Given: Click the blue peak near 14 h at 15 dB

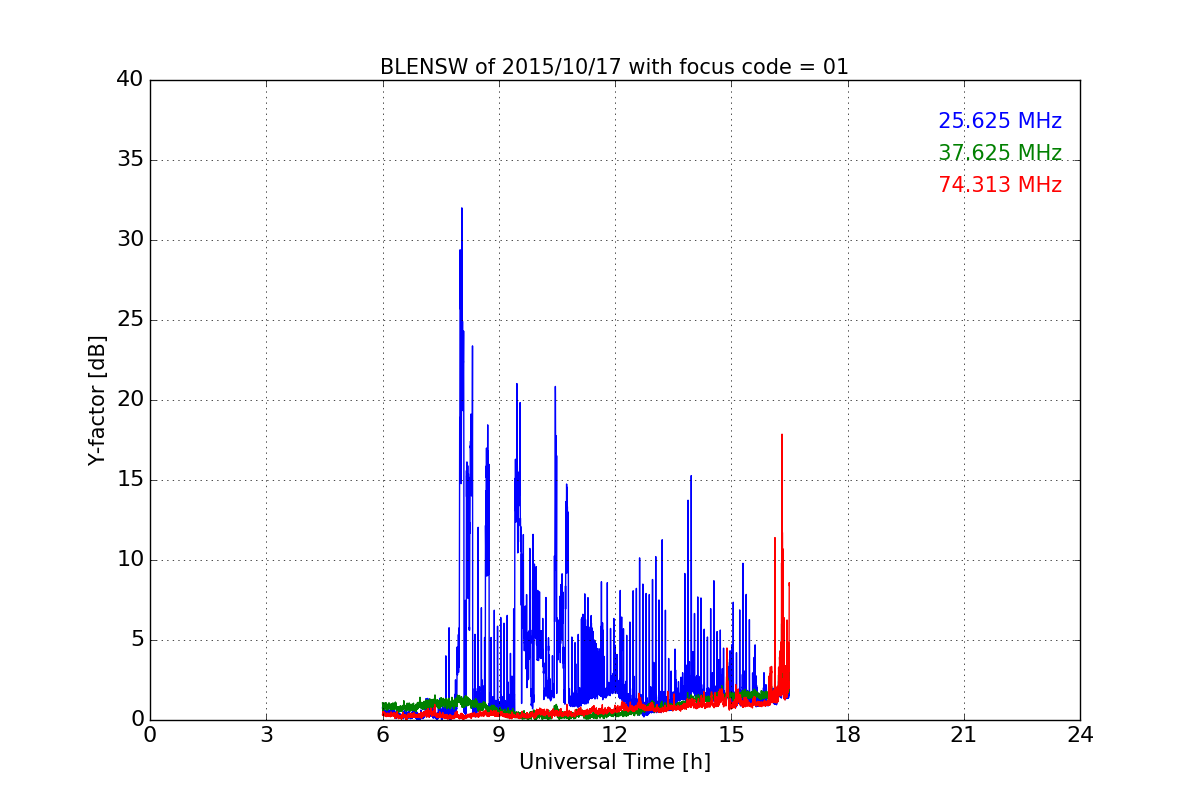Looking at the screenshot, I should tap(690, 478).
